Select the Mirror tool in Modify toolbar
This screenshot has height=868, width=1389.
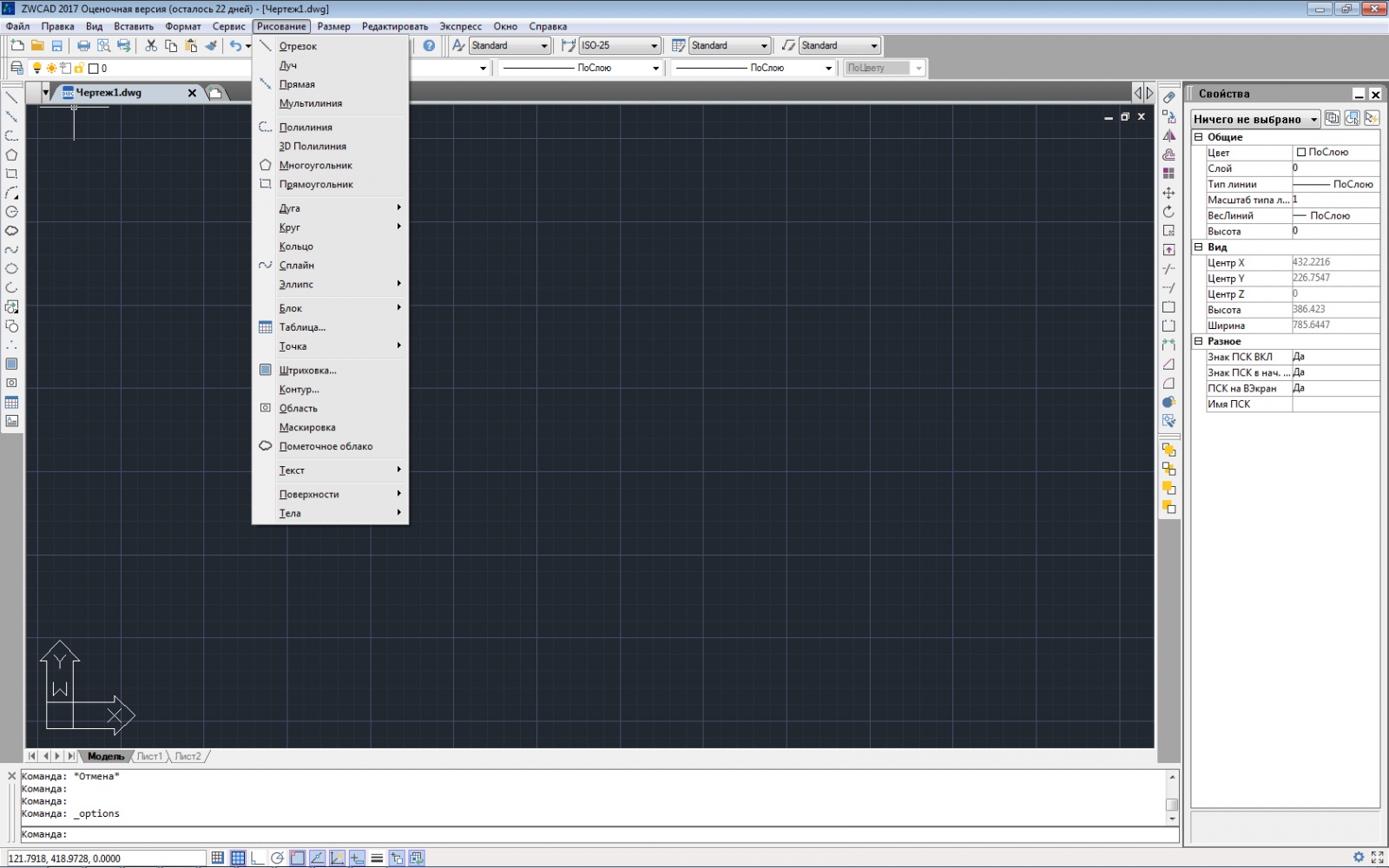click(x=1169, y=135)
